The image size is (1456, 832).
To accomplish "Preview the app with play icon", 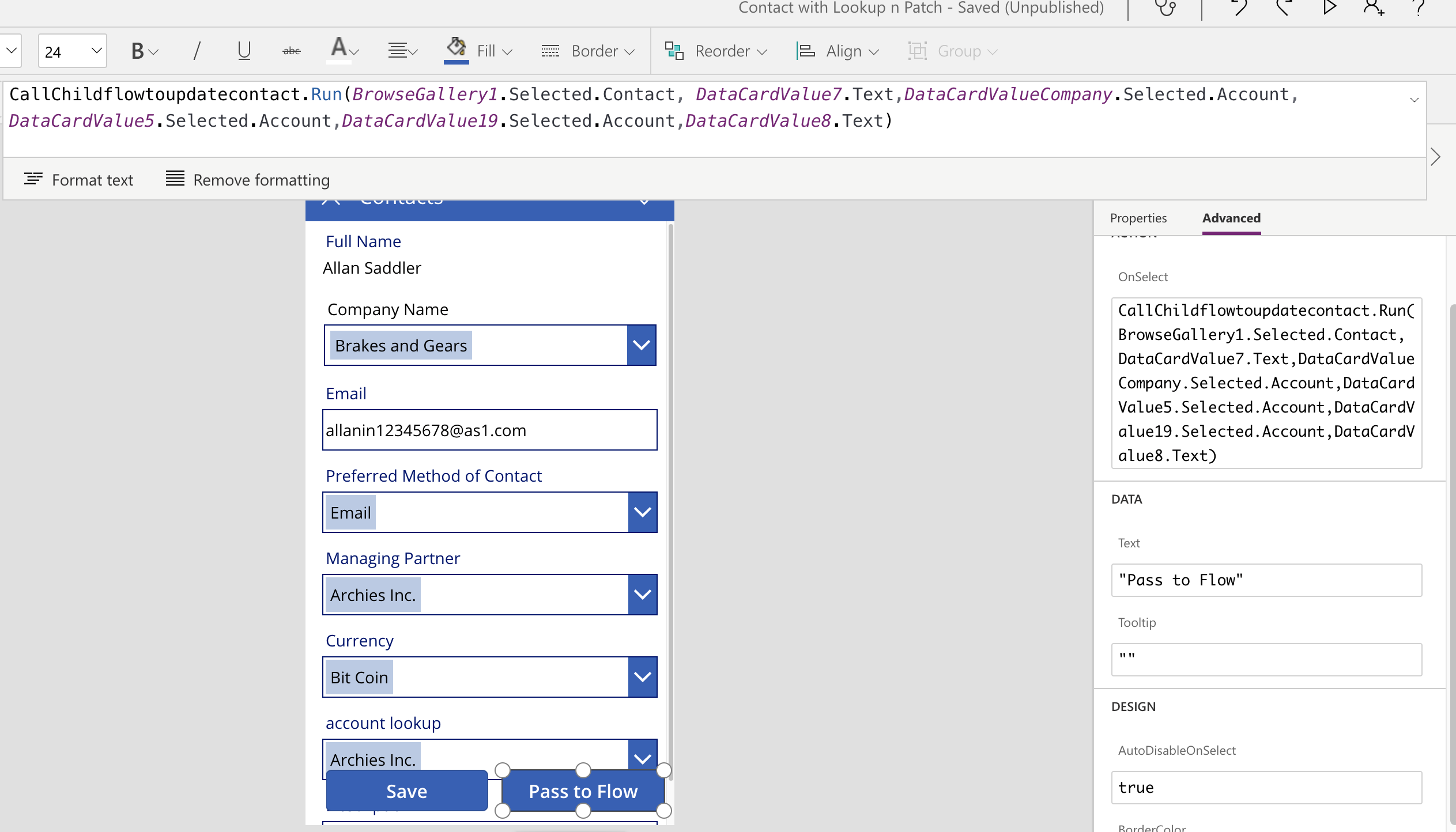I will pyautogui.click(x=1330, y=8).
